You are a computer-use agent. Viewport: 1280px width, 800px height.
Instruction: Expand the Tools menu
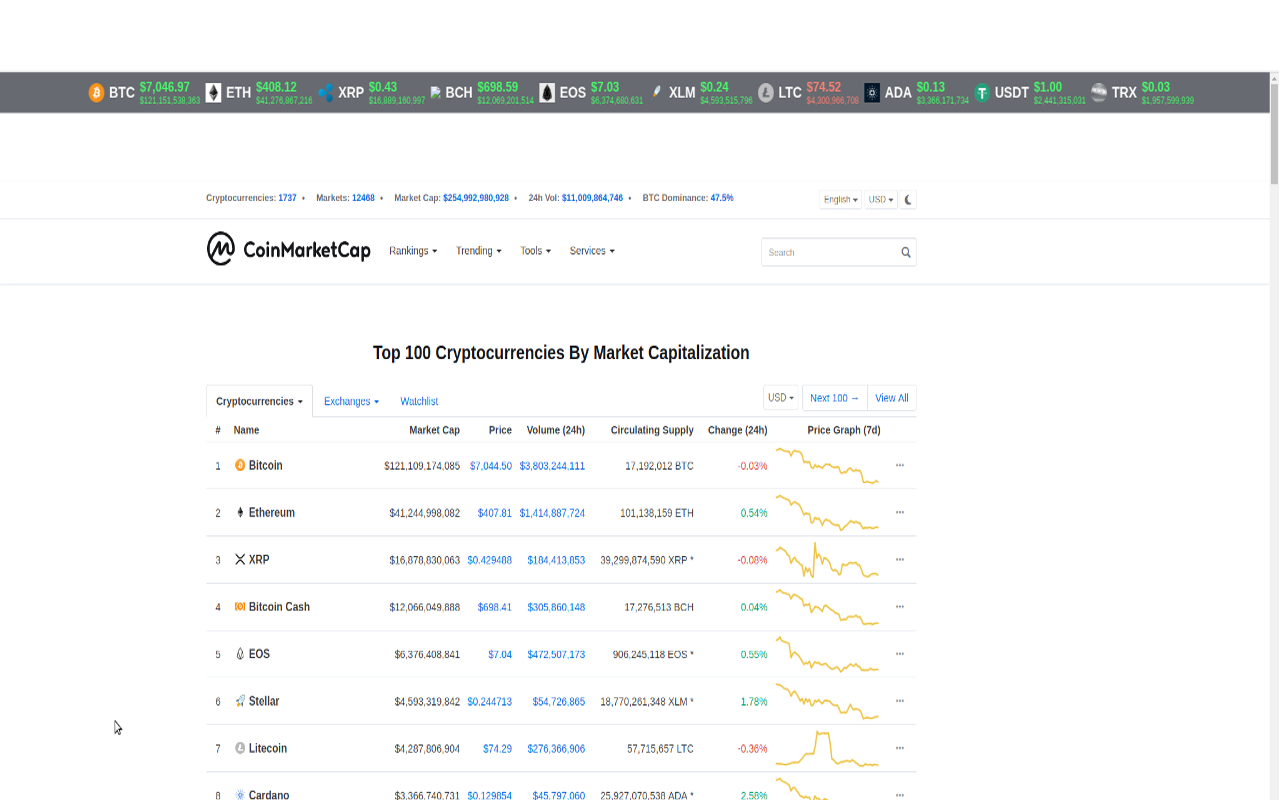pyautogui.click(x=536, y=251)
